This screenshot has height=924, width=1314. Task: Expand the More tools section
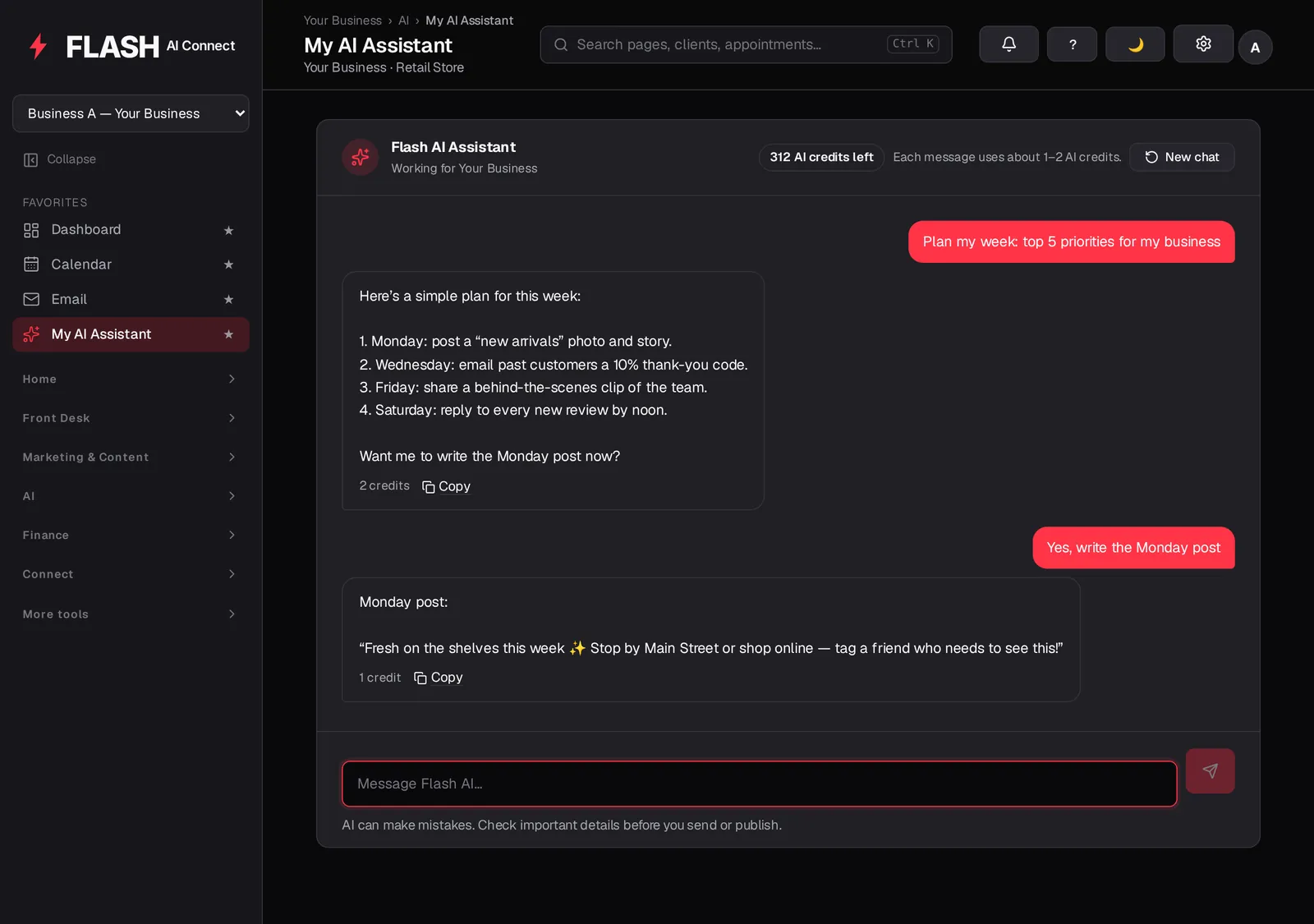[131, 614]
